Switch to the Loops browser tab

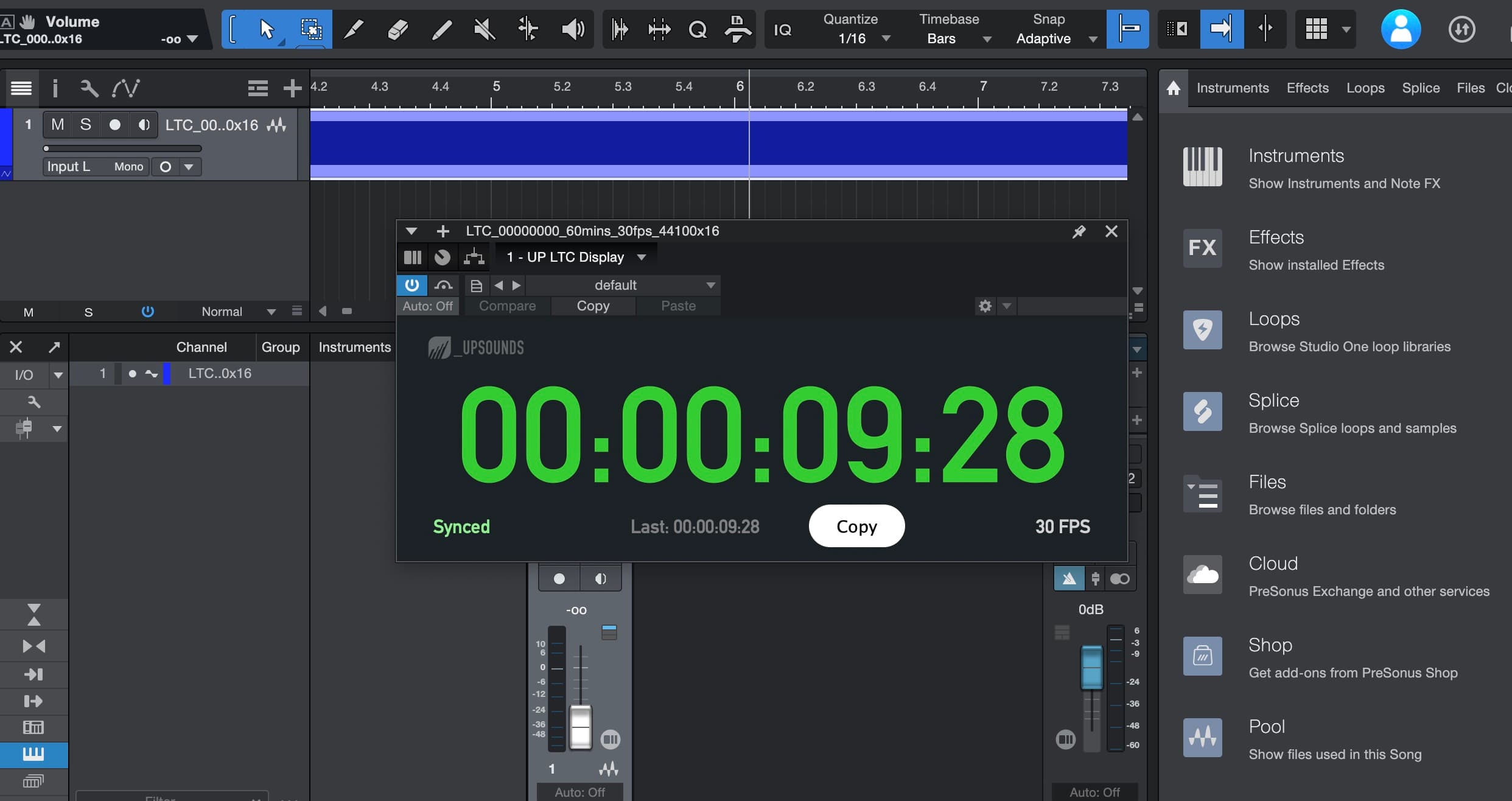1365,88
